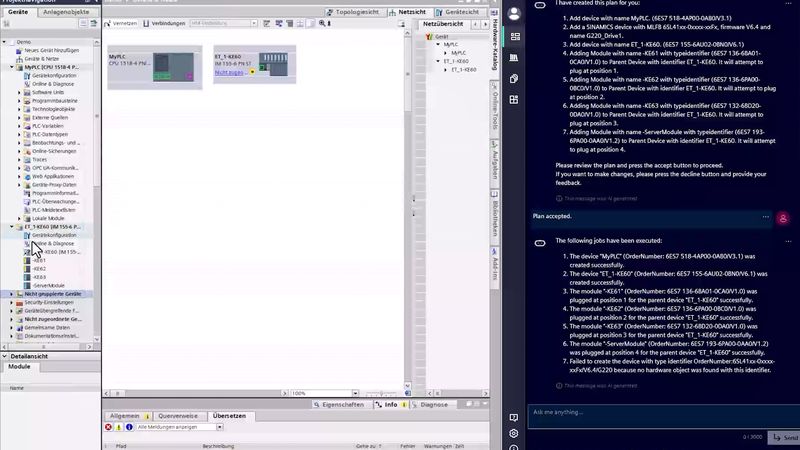Expand the Software Units folder
This screenshot has width=800, height=450.
pyautogui.click(x=19, y=92)
